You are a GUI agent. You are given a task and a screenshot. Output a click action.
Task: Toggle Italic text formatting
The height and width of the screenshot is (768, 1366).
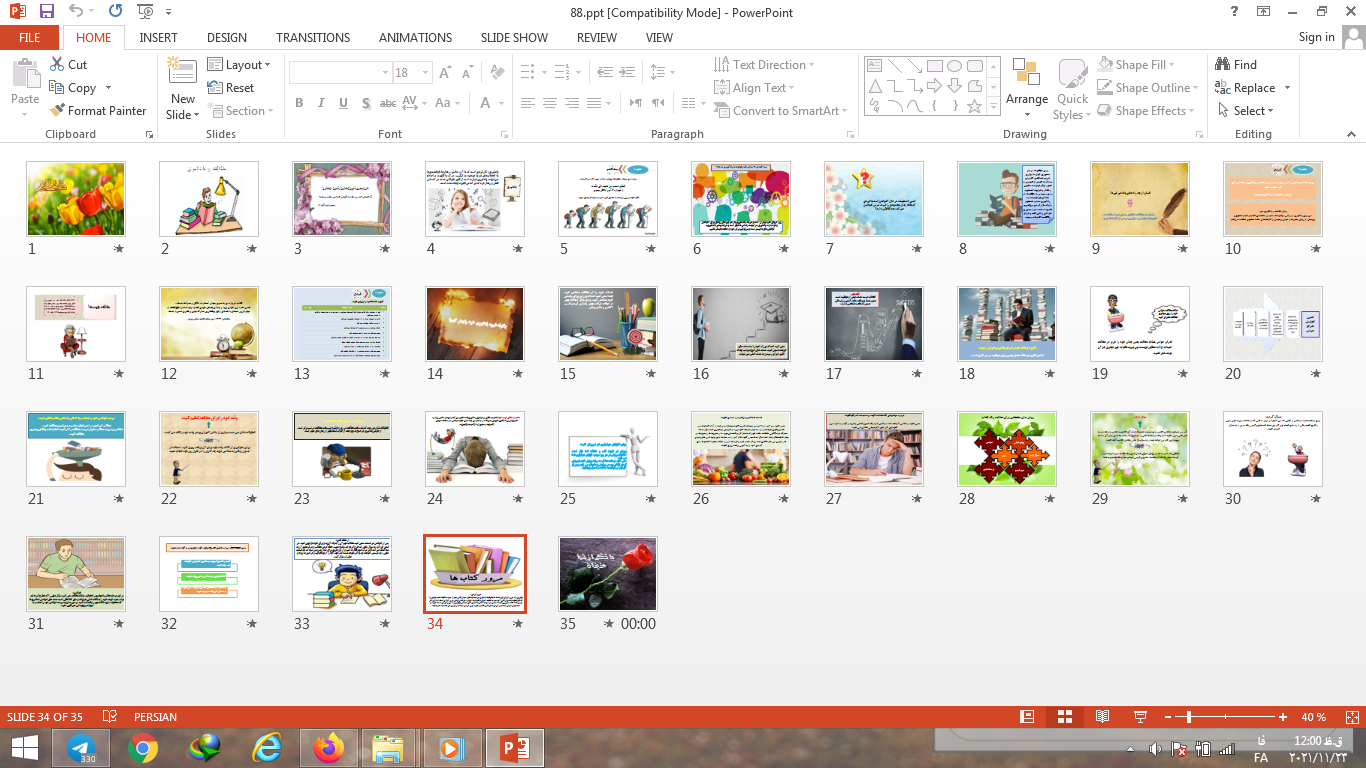pos(321,103)
